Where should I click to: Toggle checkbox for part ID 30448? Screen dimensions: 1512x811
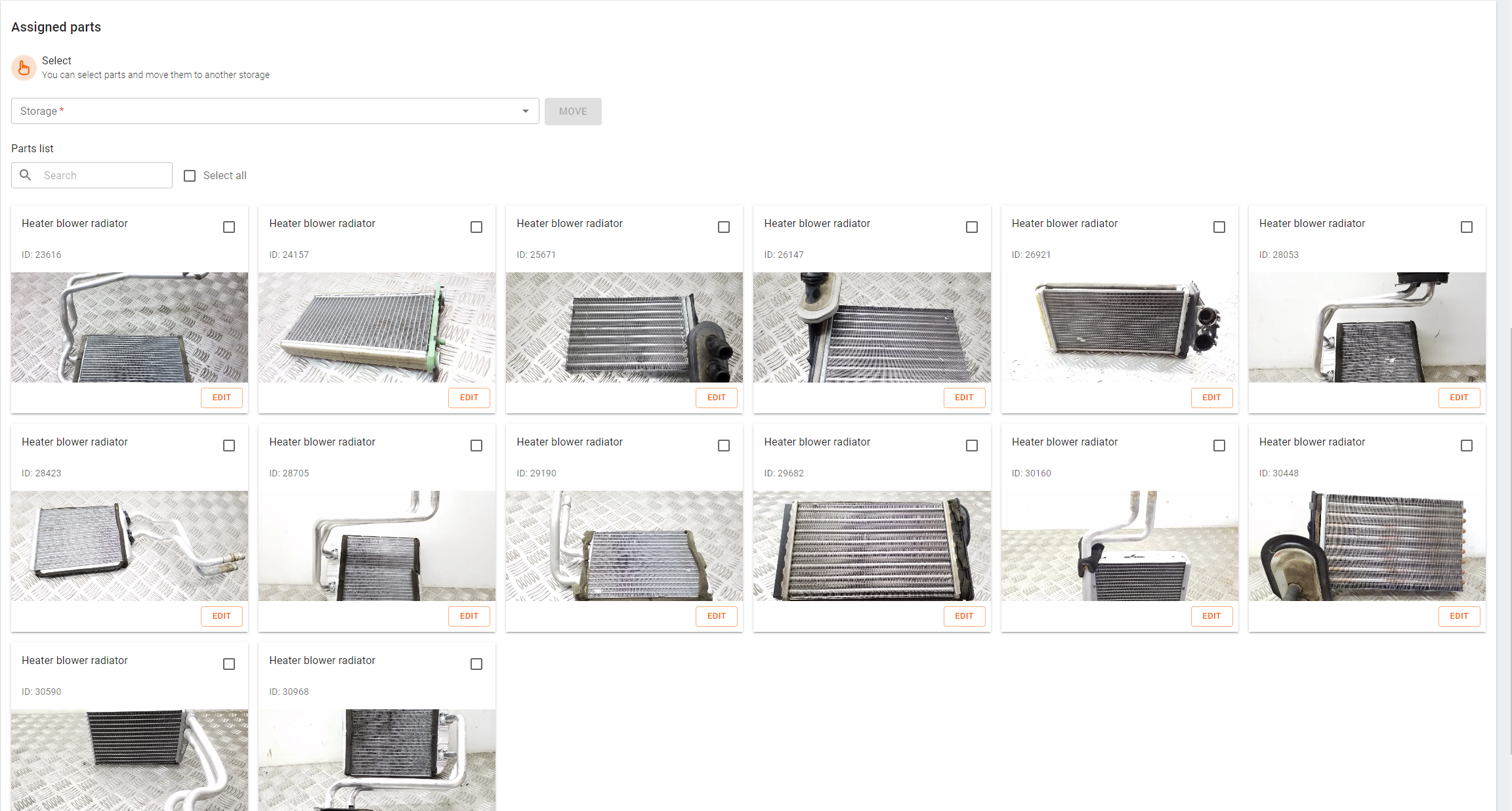pyautogui.click(x=1466, y=446)
